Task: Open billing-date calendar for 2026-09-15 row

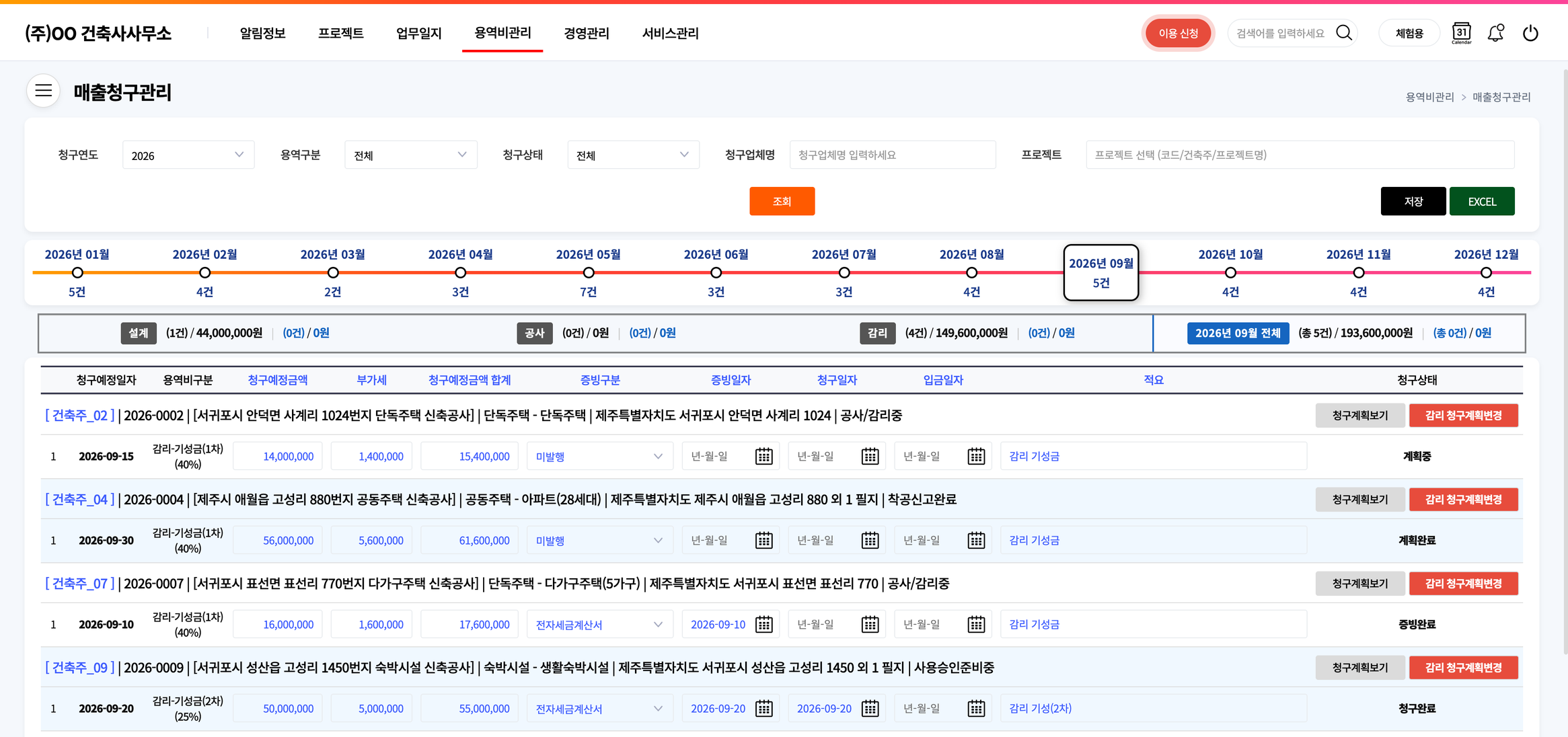Action: (870, 457)
